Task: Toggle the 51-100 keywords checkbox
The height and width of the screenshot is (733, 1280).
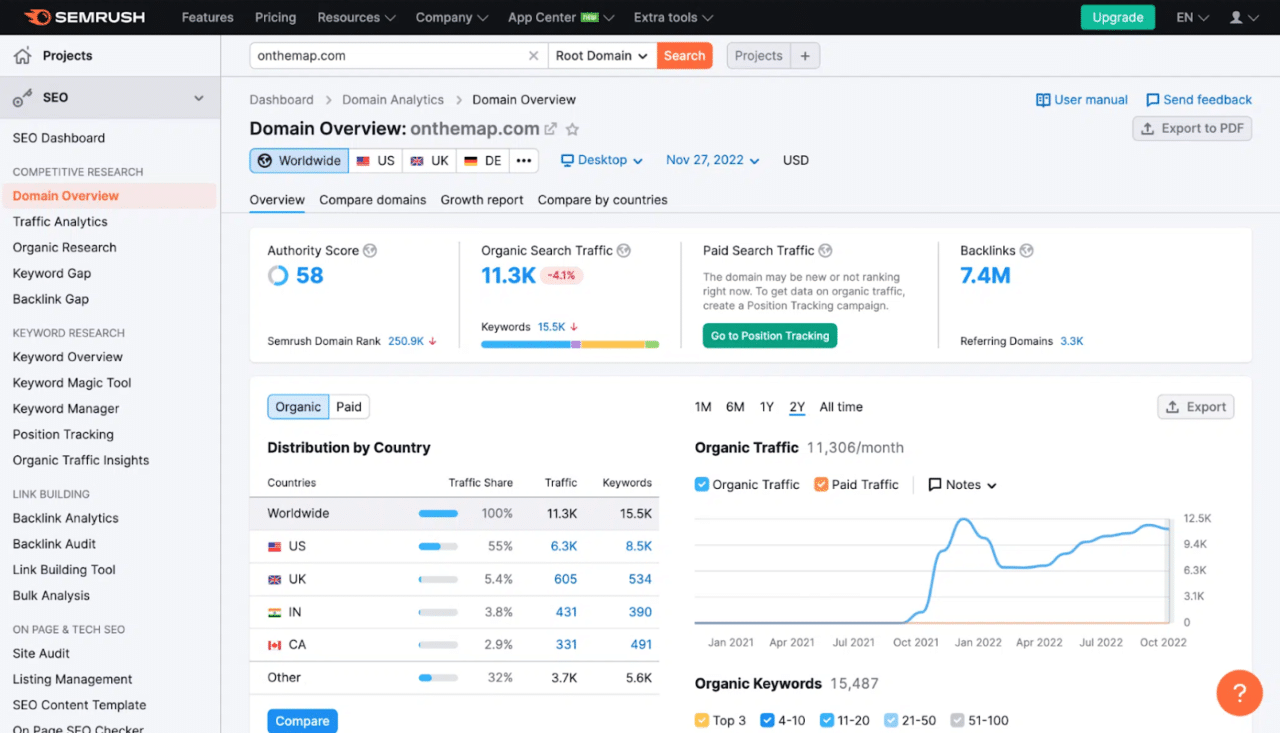Action: coord(957,721)
